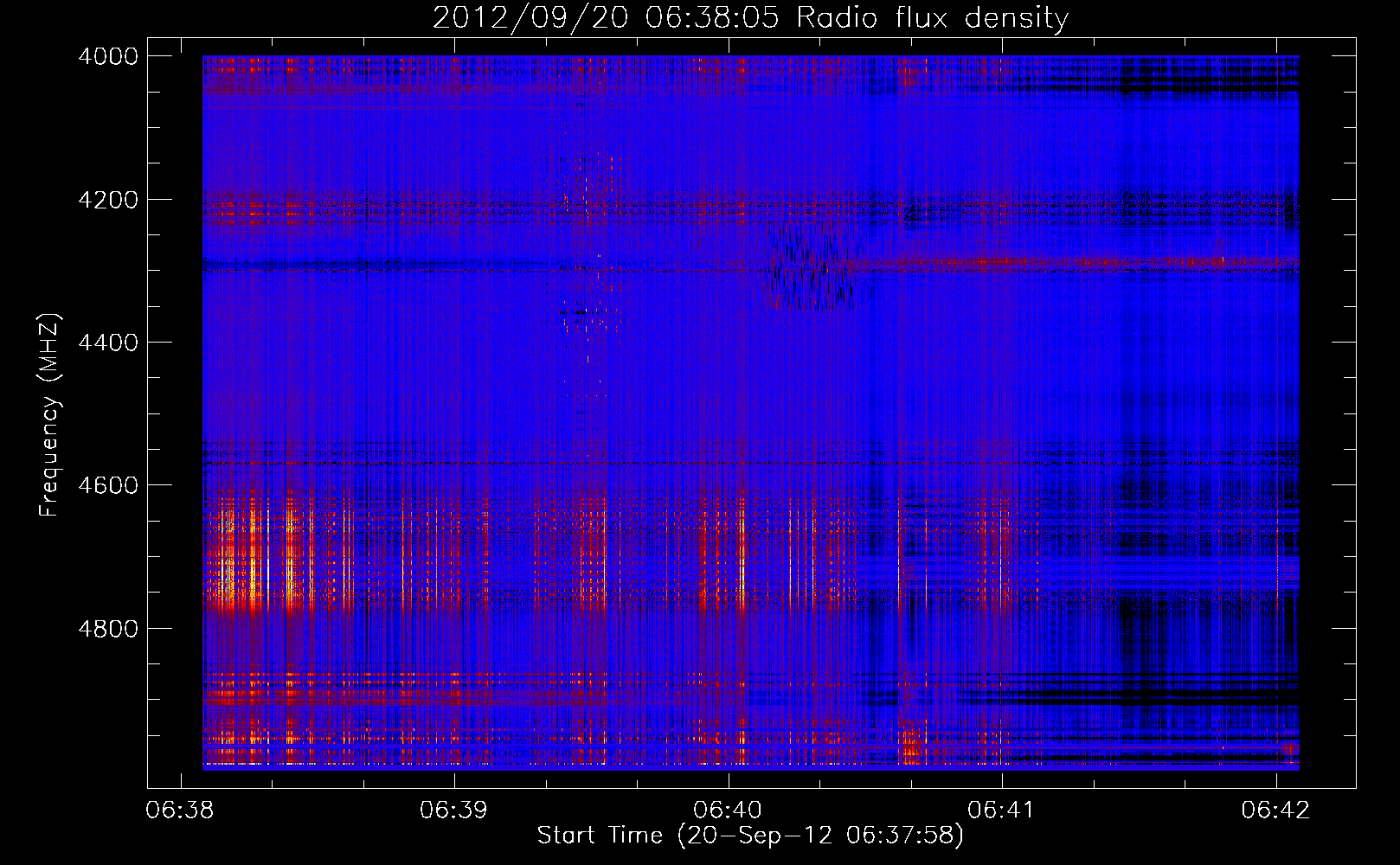Image resolution: width=1400 pixels, height=865 pixels.
Task: Click the '06:38' time axis label
Action: tap(180, 811)
